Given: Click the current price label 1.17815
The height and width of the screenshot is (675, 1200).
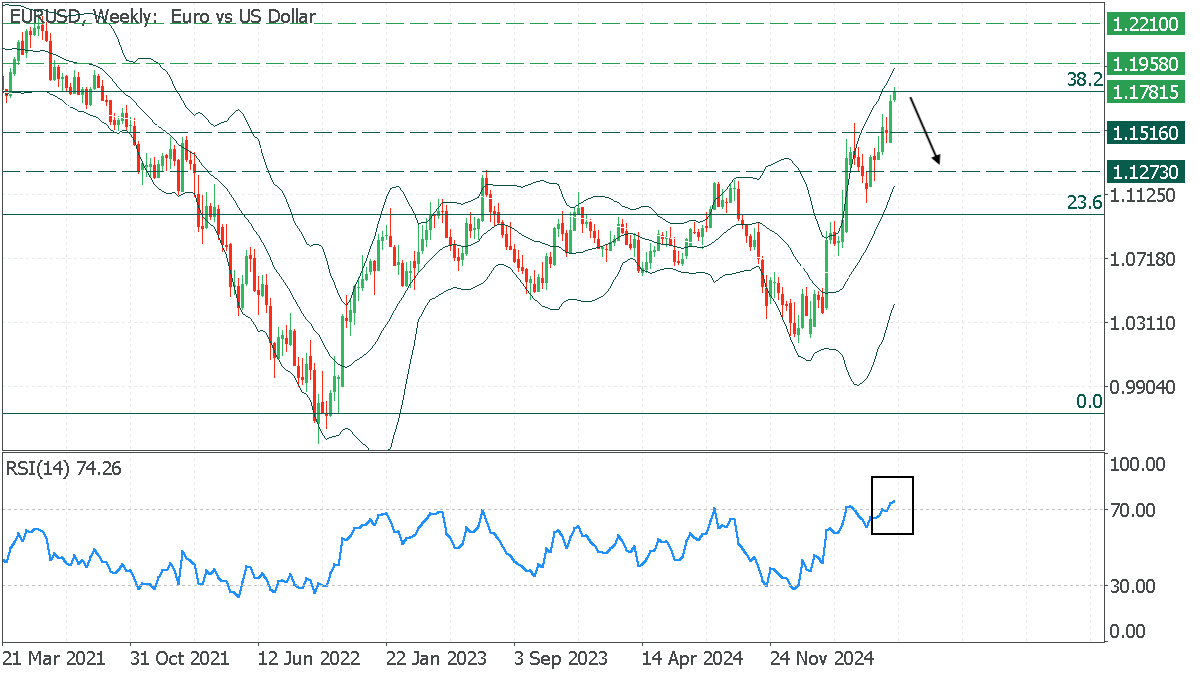Looking at the screenshot, I should pos(1146,92).
